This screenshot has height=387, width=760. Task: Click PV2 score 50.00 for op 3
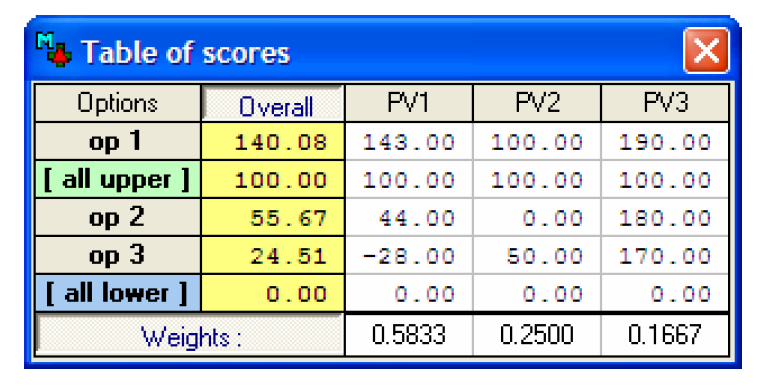[x=537, y=255]
